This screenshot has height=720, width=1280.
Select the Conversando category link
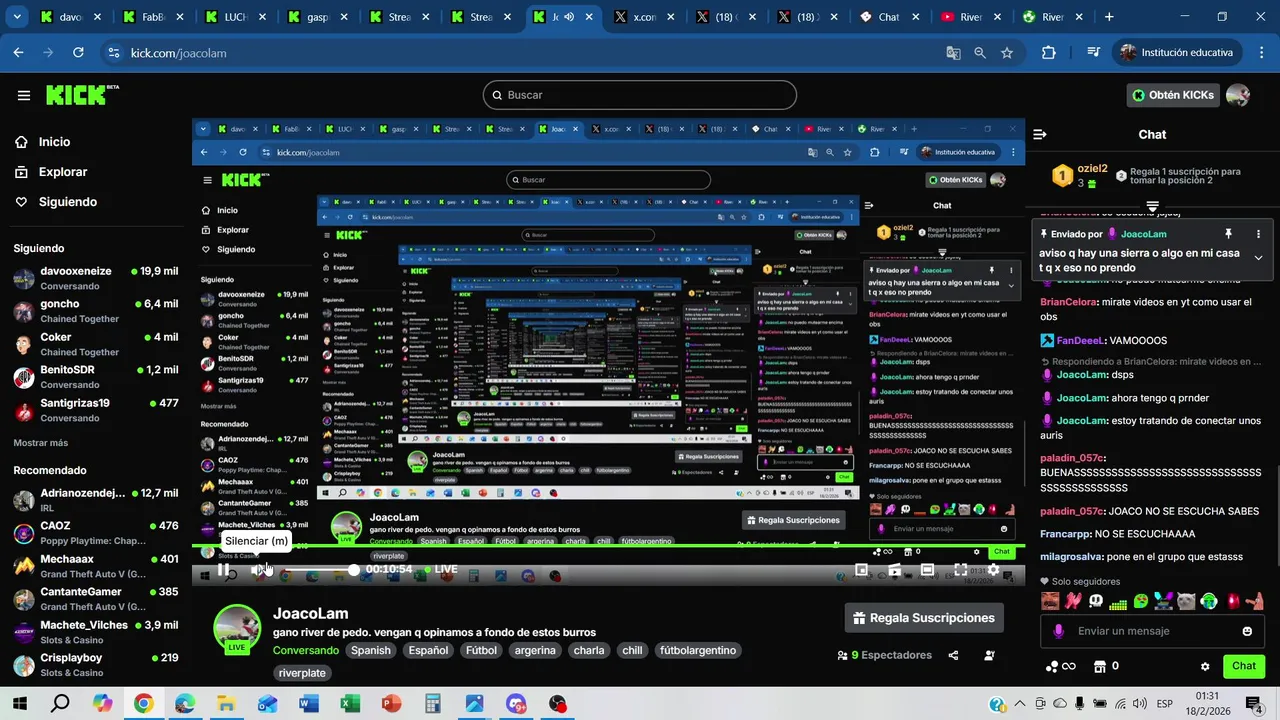coord(306,650)
